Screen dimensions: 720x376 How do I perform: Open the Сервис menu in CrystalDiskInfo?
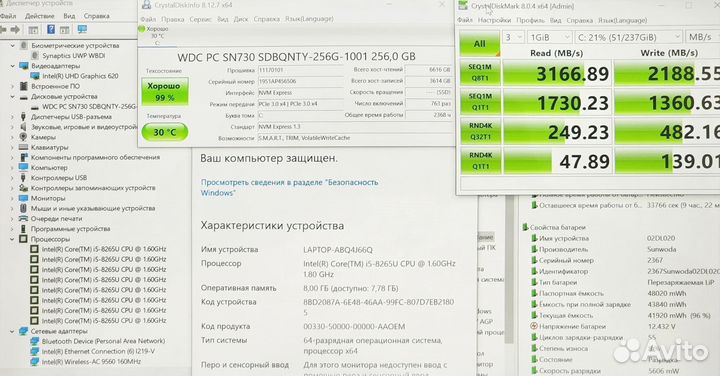(x=201, y=19)
